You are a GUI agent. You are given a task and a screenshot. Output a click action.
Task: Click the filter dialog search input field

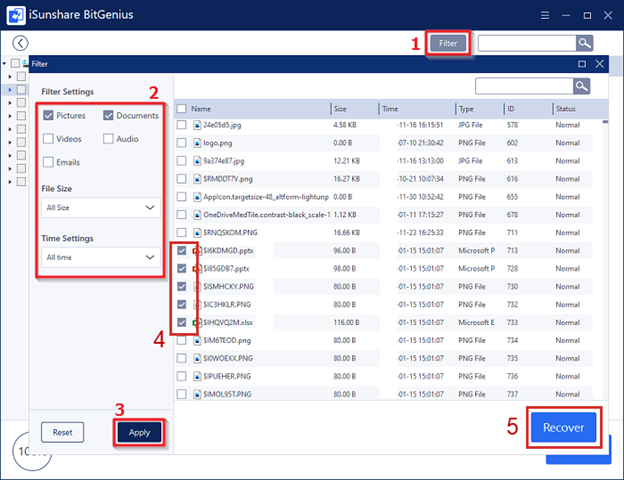coord(522,86)
